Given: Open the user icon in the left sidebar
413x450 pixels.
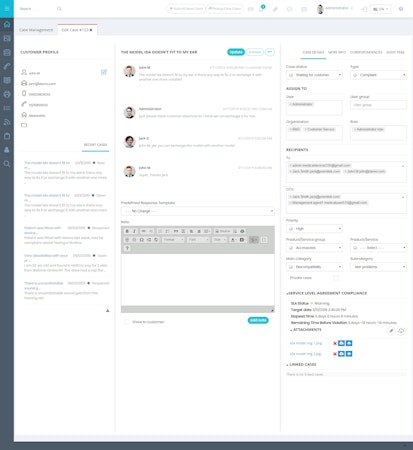Looking at the screenshot, I should tap(7, 150).
